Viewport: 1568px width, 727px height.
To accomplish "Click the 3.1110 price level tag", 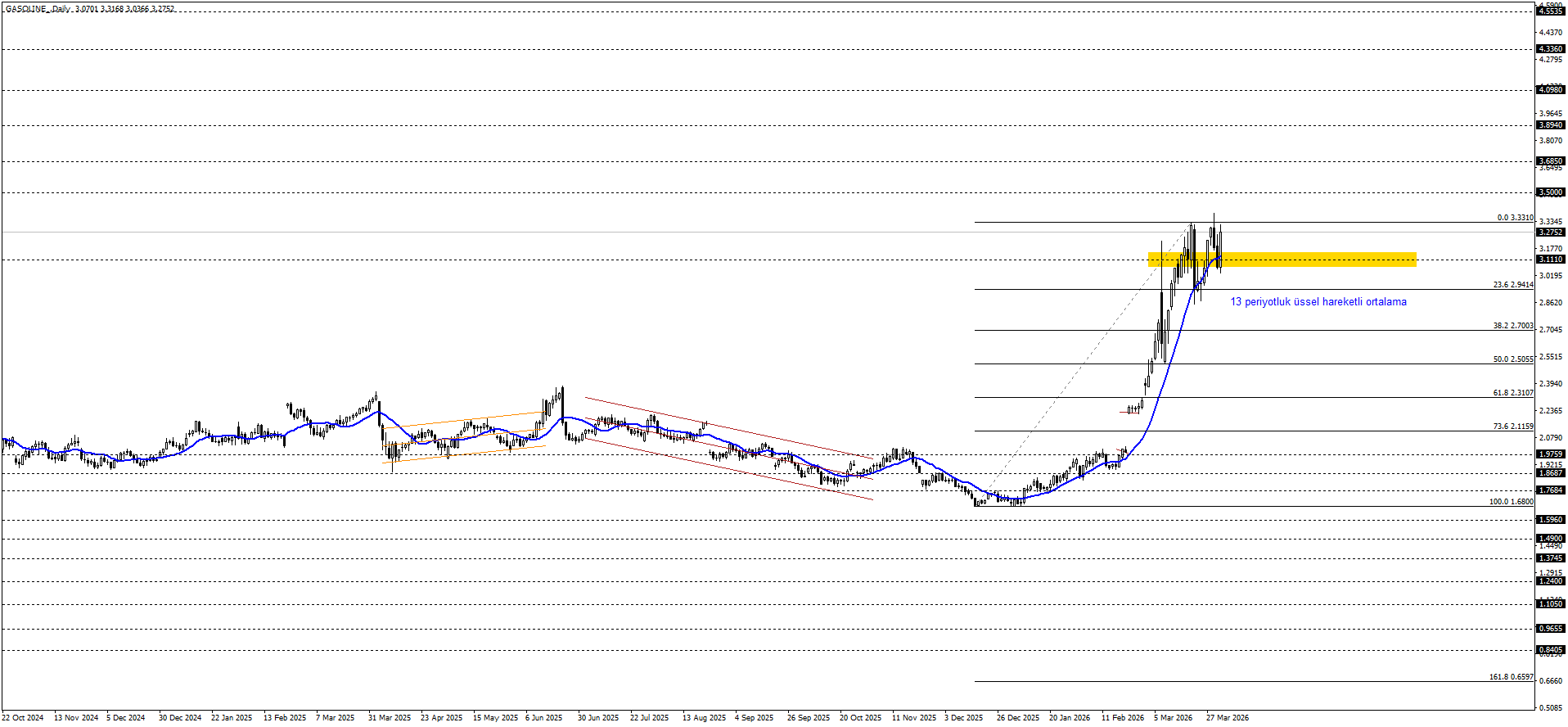I will (1550, 260).
